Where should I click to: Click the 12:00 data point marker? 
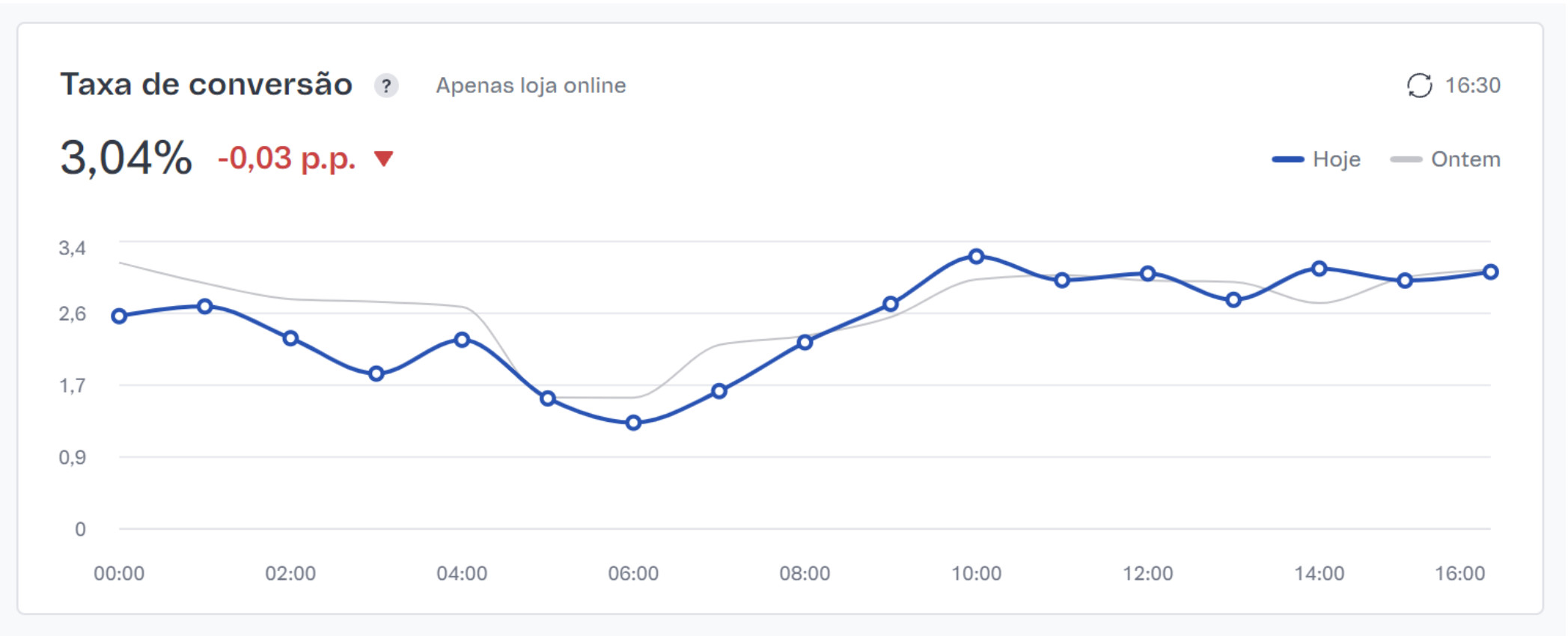tap(1147, 274)
